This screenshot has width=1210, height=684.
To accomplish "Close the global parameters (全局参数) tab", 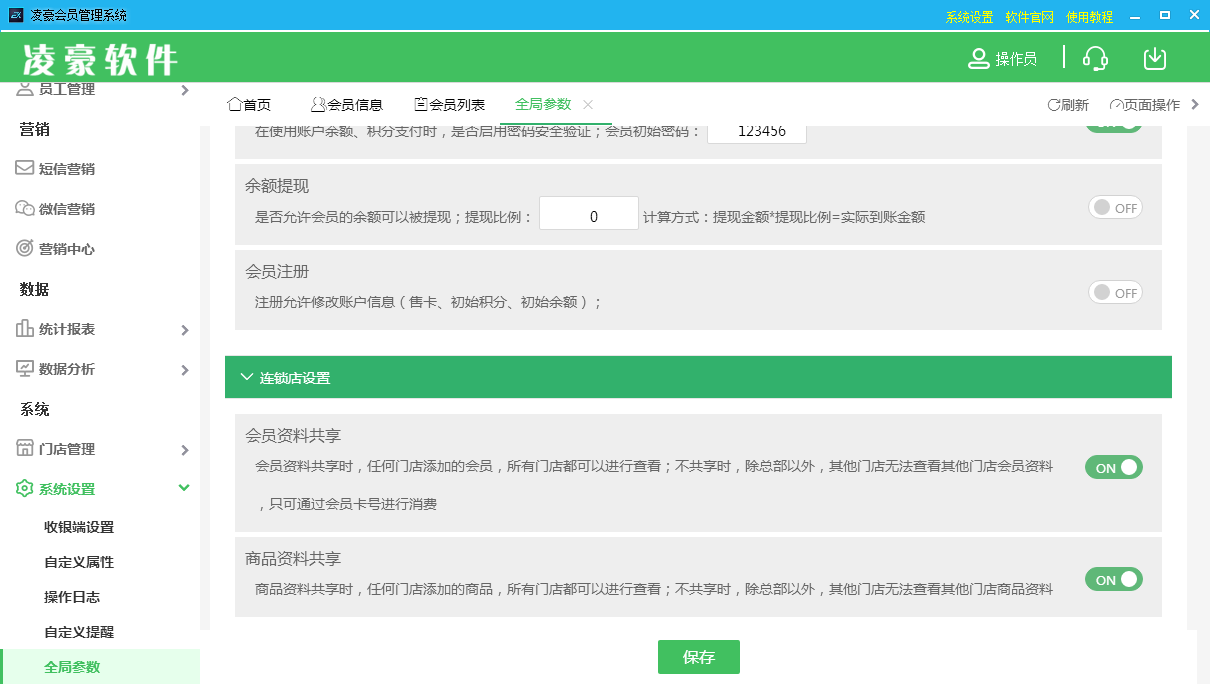I will pyautogui.click(x=588, y=105).
